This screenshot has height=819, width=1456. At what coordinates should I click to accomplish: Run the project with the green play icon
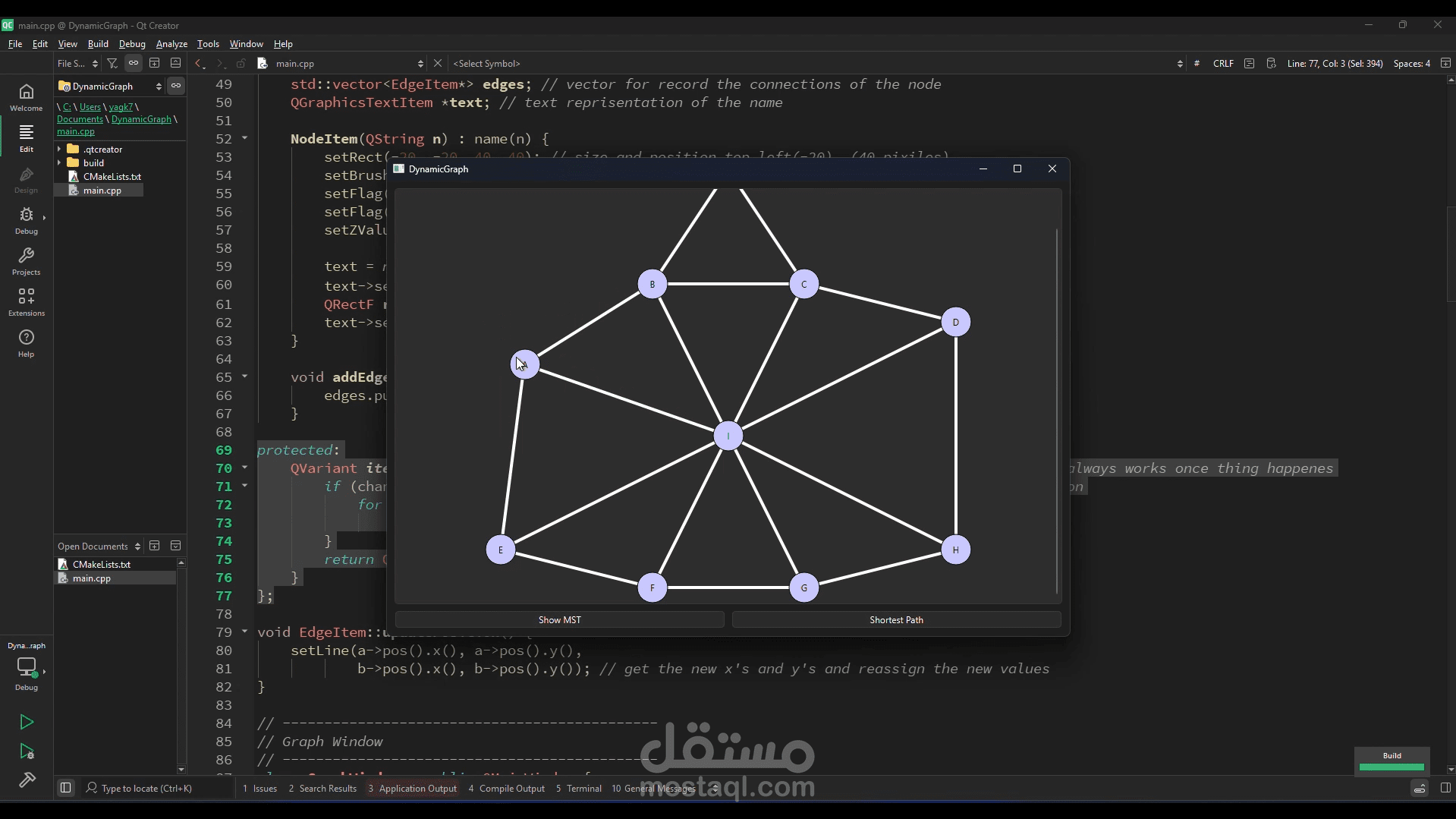[x=27, y=722]
